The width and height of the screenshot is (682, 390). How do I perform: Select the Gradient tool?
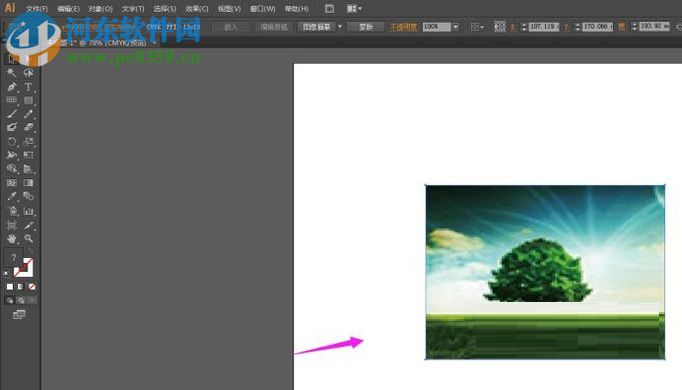tap(28, 183)
